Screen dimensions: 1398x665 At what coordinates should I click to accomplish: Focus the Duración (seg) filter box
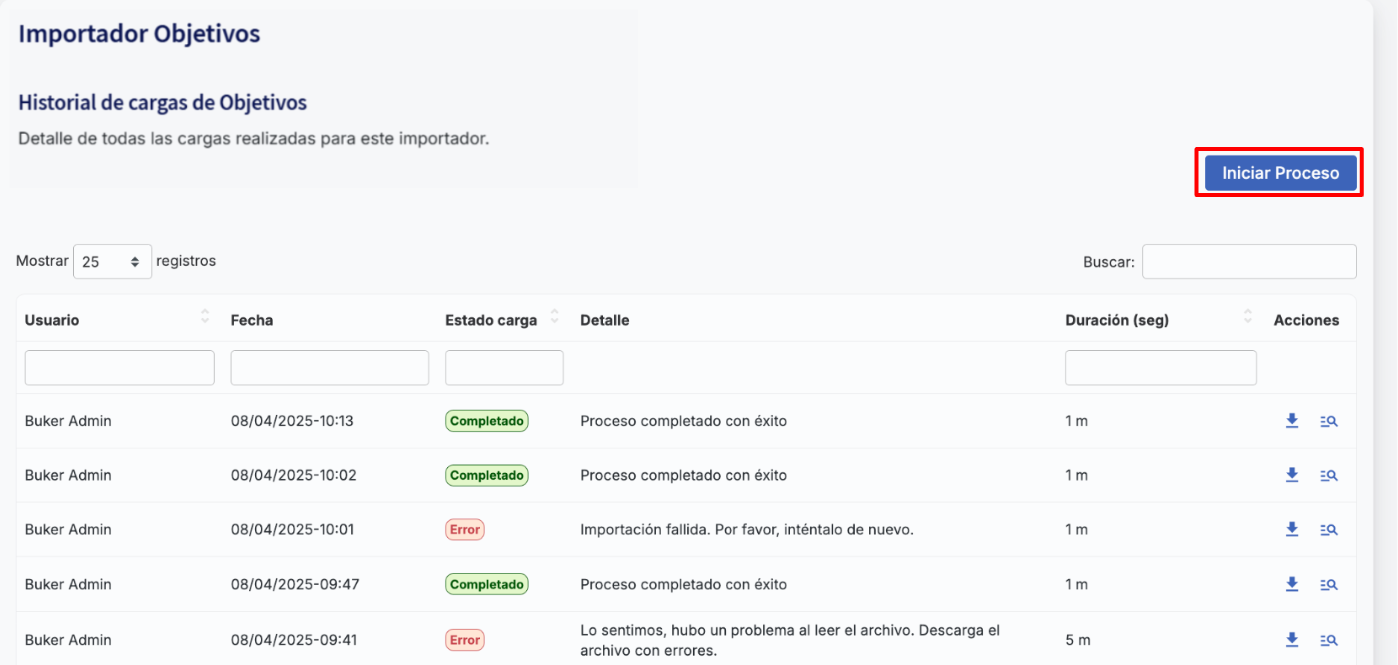pyautogui.click(x=1160, y=368)
